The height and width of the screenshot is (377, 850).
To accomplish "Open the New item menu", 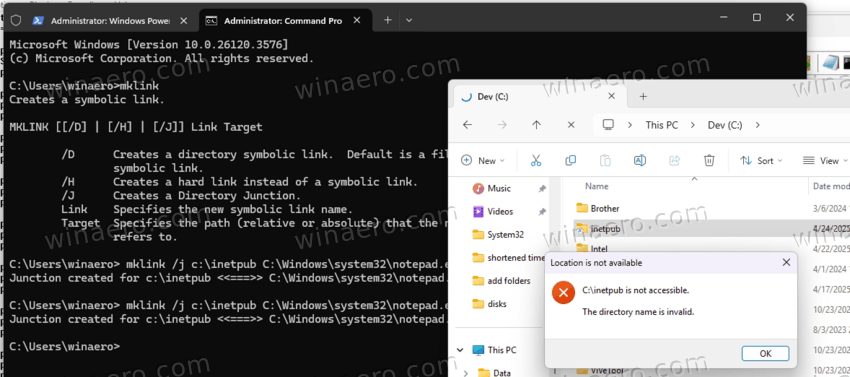I will [482, 161].
